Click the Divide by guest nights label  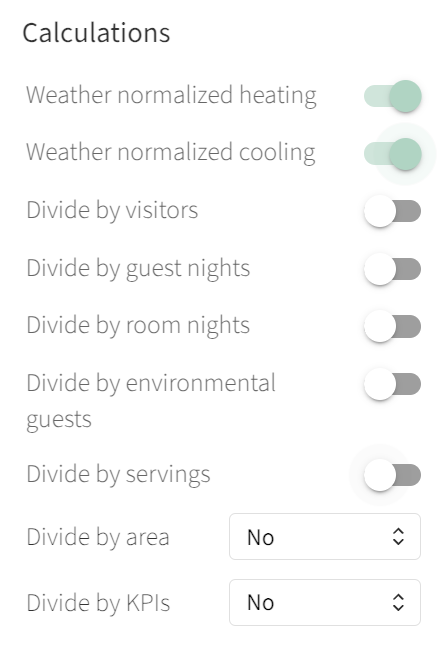(138, 269)
